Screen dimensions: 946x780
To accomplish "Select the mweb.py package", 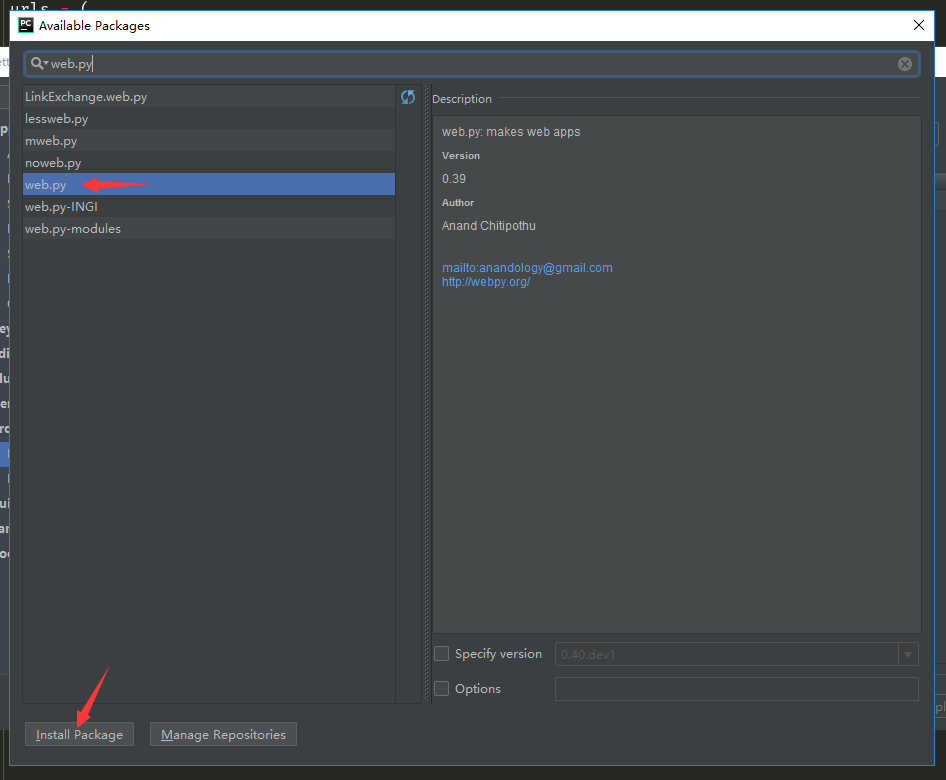I will (x=51, y=141).
